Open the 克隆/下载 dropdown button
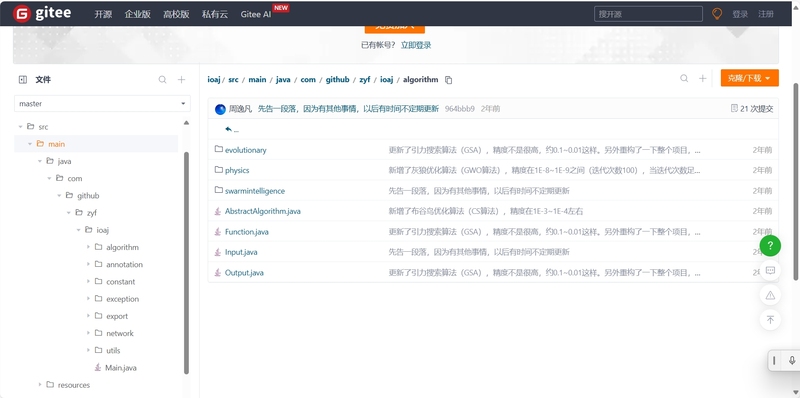The height and width of the screenshot is (398, 800). tap(749, 78)
